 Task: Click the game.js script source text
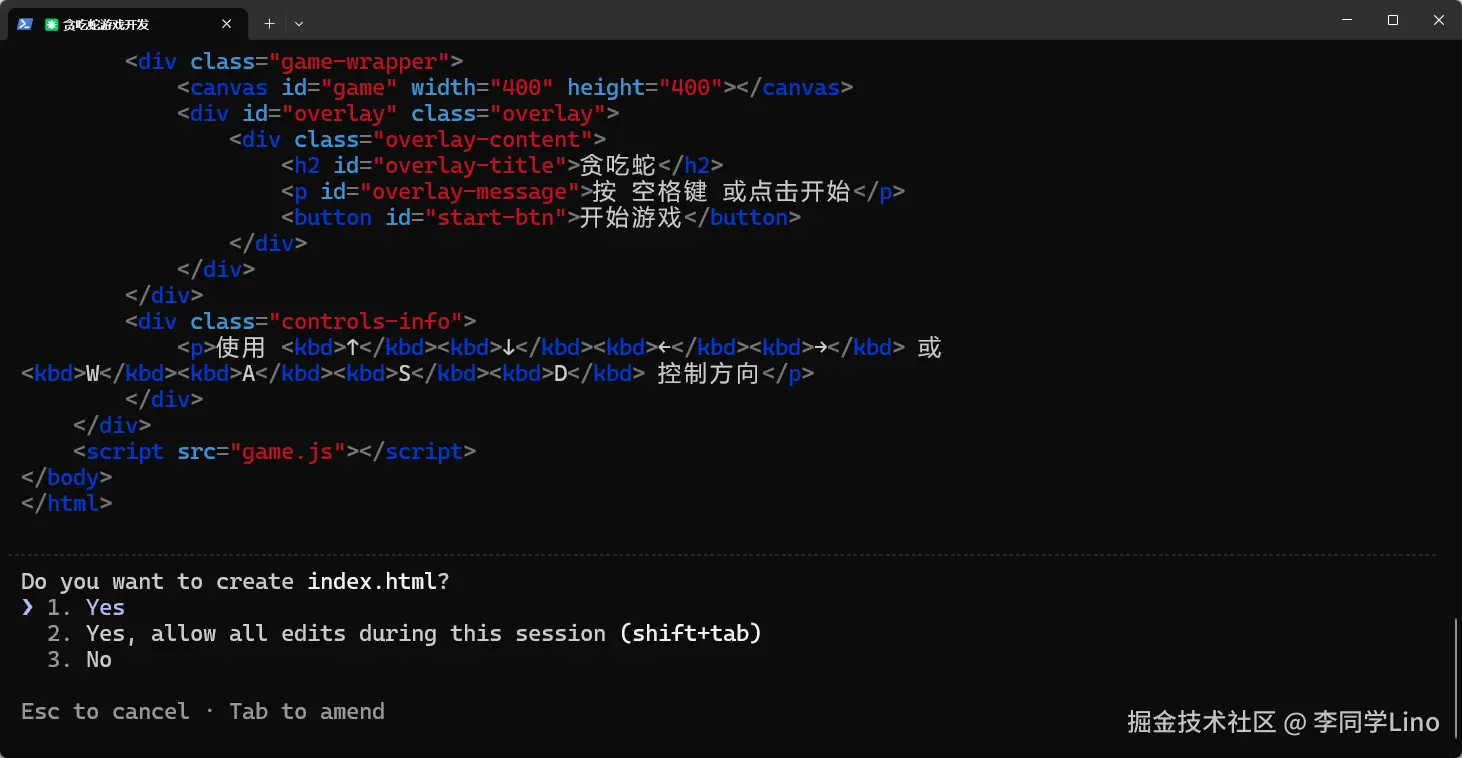click(x=288, y=451)
